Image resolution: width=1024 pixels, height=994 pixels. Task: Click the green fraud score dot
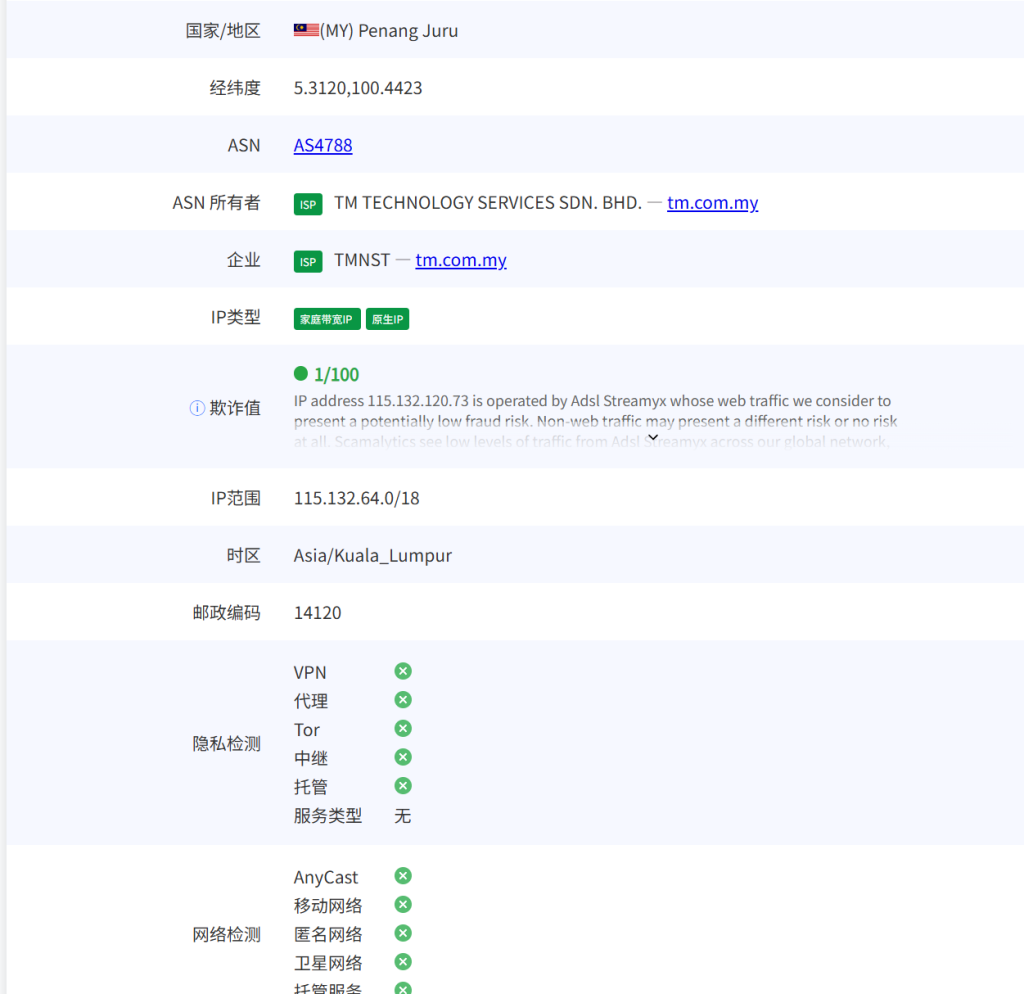(301, 374)
